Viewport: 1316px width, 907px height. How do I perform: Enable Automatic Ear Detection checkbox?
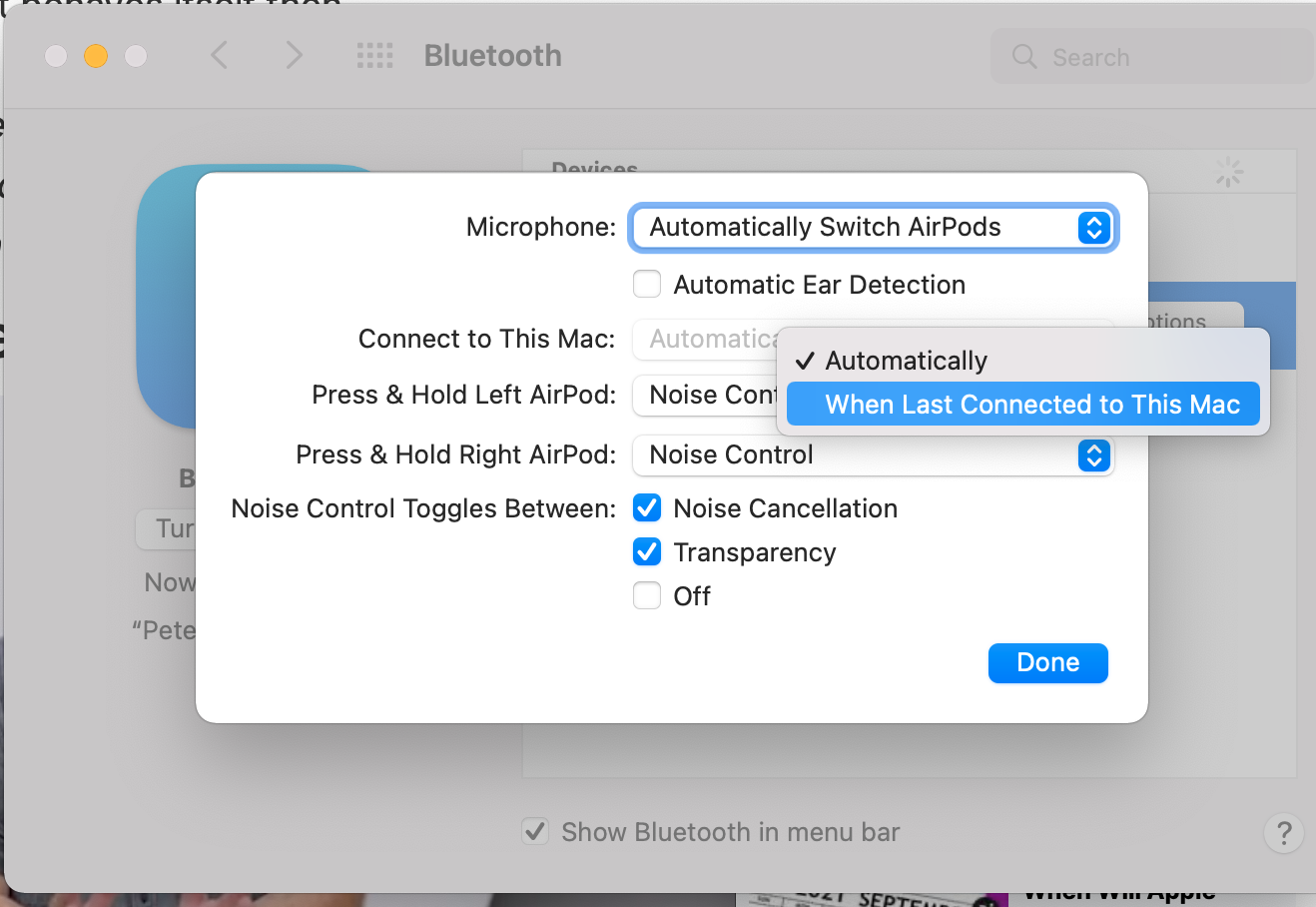point(647,285)
